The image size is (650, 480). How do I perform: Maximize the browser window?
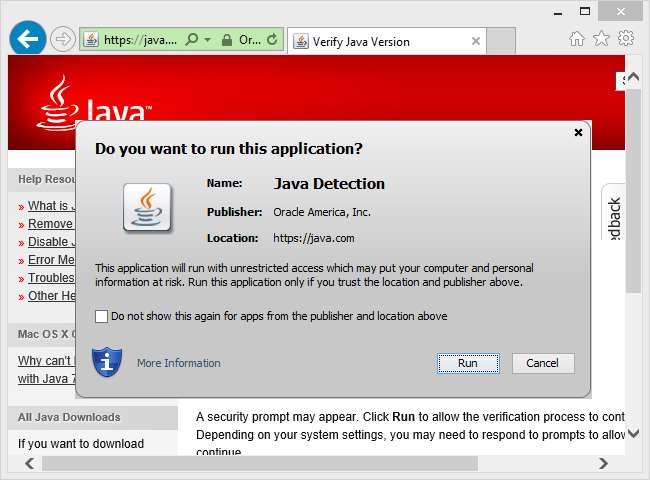(585, 12)
